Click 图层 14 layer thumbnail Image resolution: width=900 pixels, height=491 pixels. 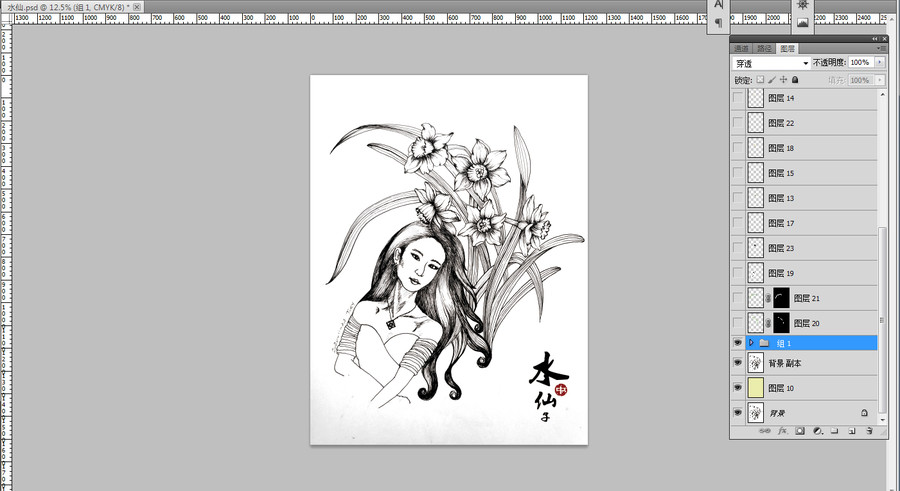pos(756,98)
